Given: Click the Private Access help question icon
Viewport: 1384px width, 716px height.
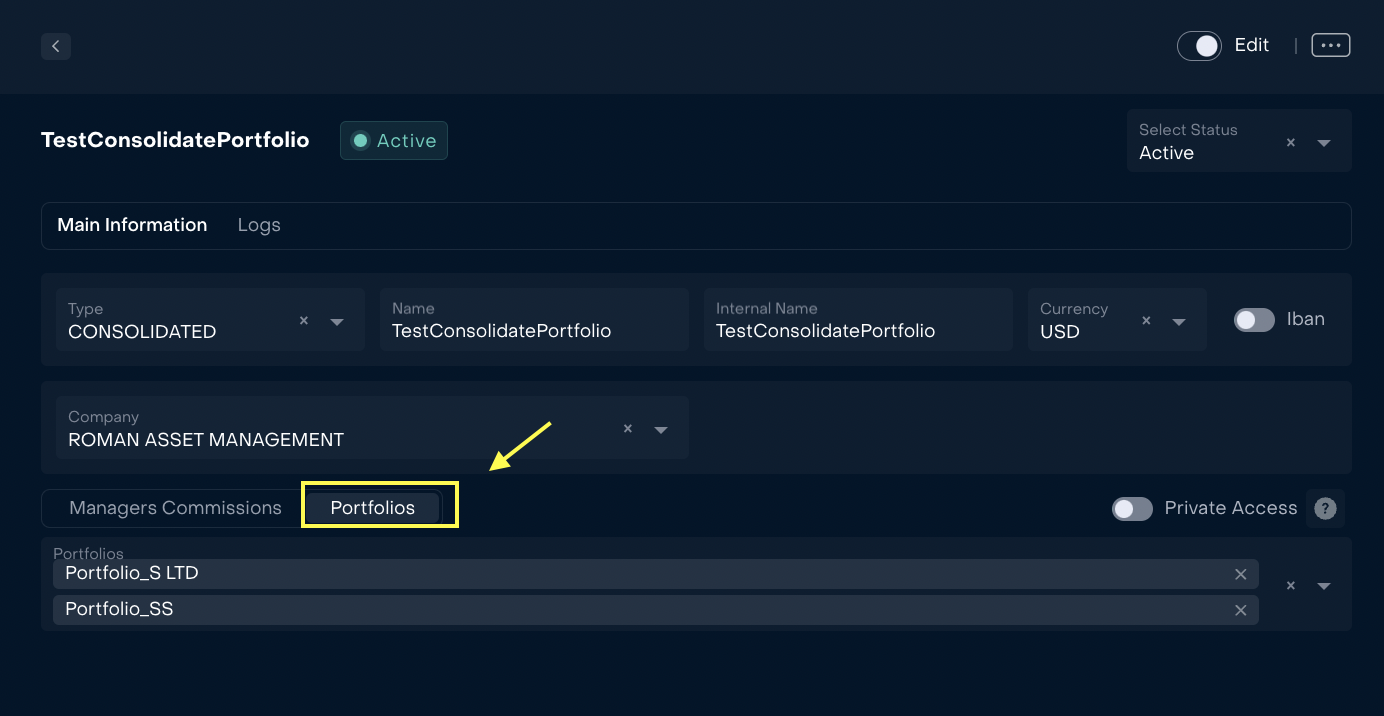Looking at the screenshot, I should pyautogui.click(x=1325, y=509).
